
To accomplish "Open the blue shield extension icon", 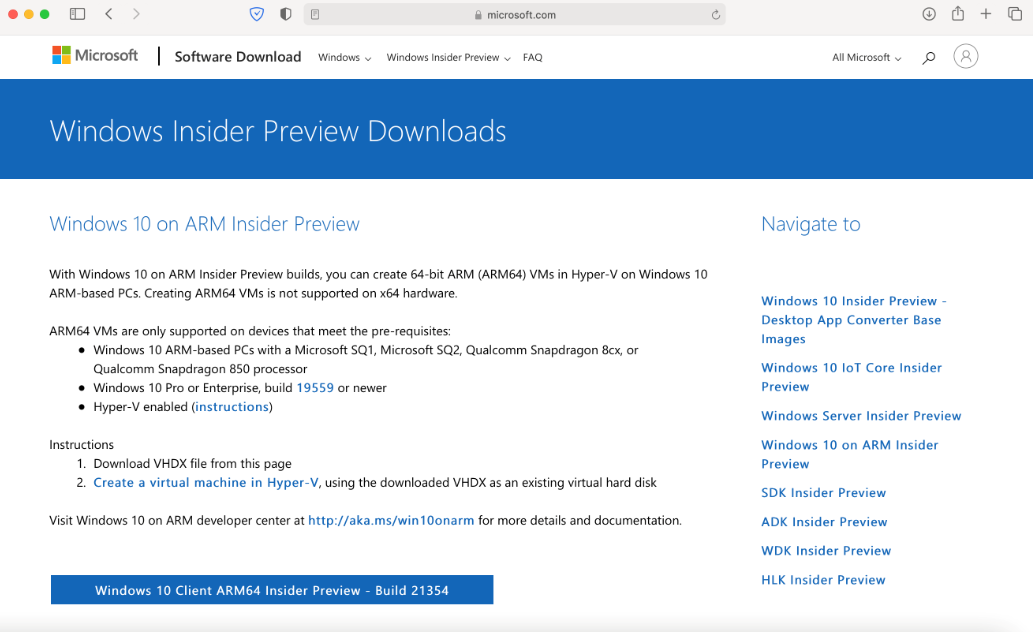I will pos(257,14).
